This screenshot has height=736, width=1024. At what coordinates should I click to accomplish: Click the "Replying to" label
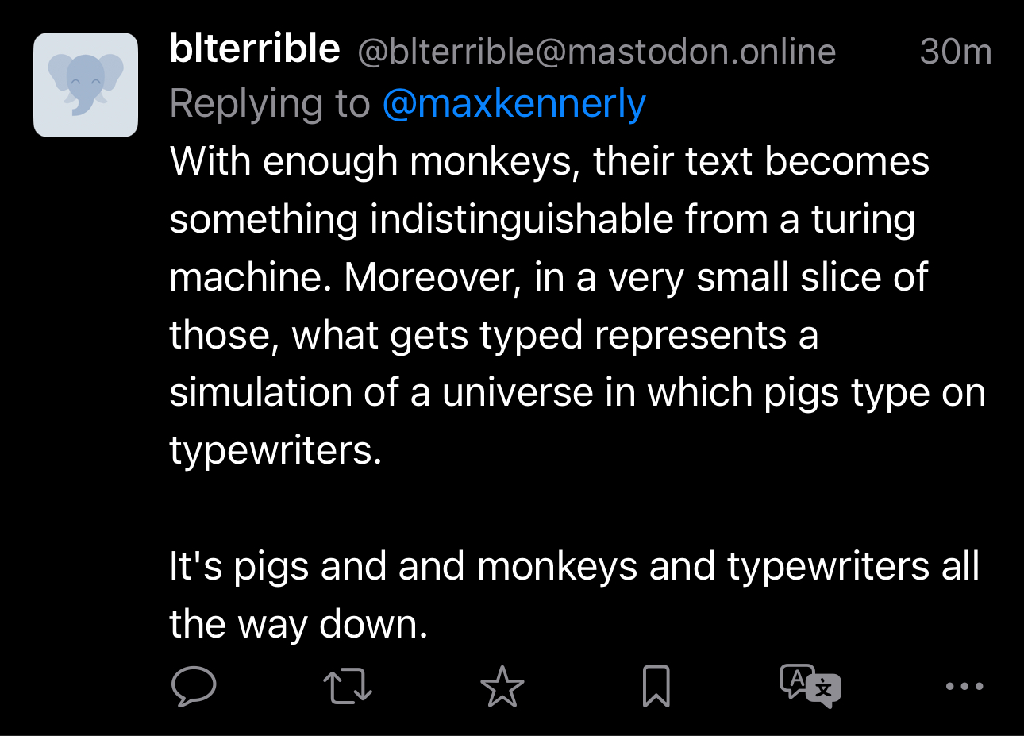(270, 104)
